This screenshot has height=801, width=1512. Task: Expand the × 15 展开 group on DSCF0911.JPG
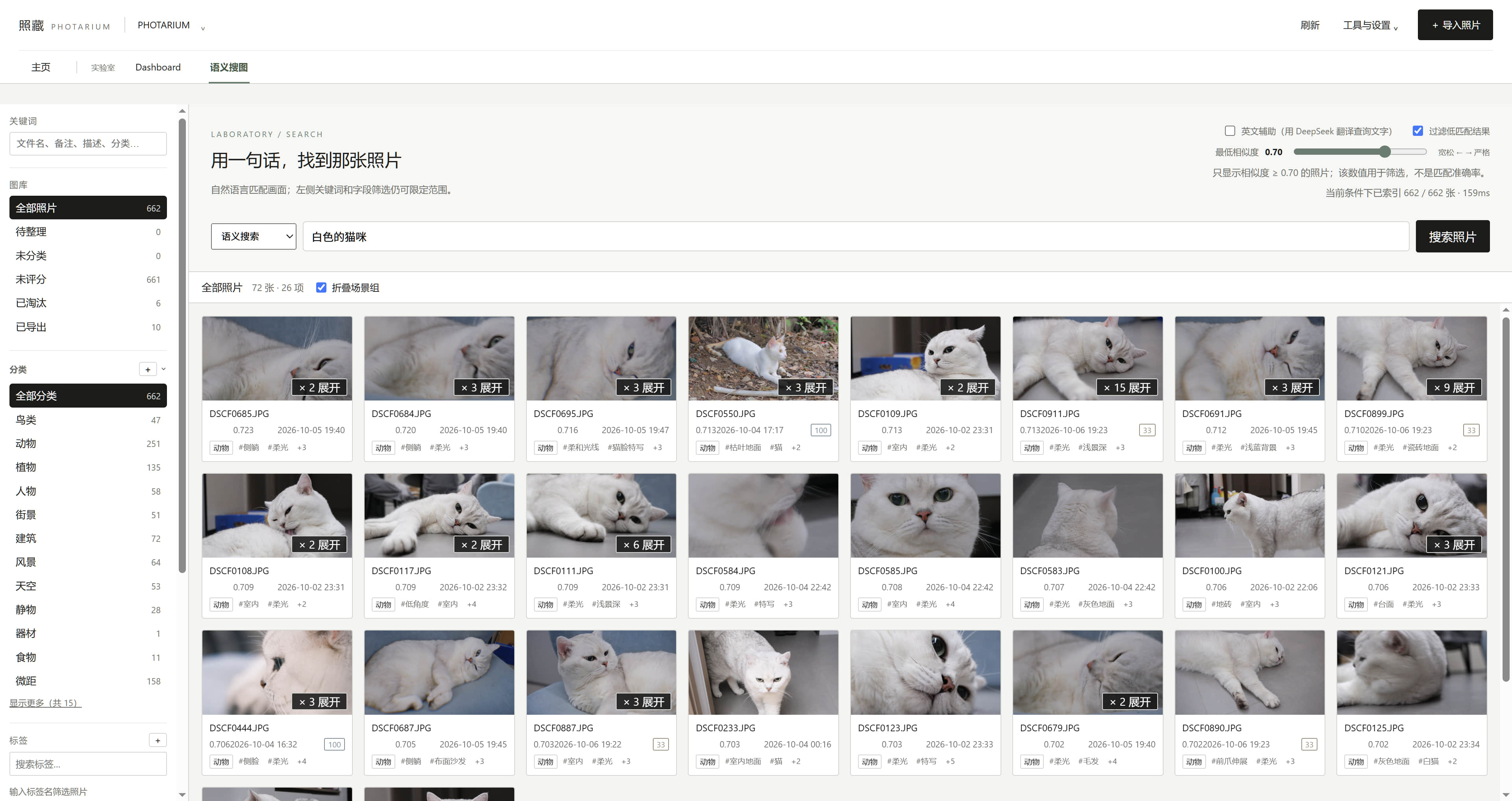pos(1127,388)
